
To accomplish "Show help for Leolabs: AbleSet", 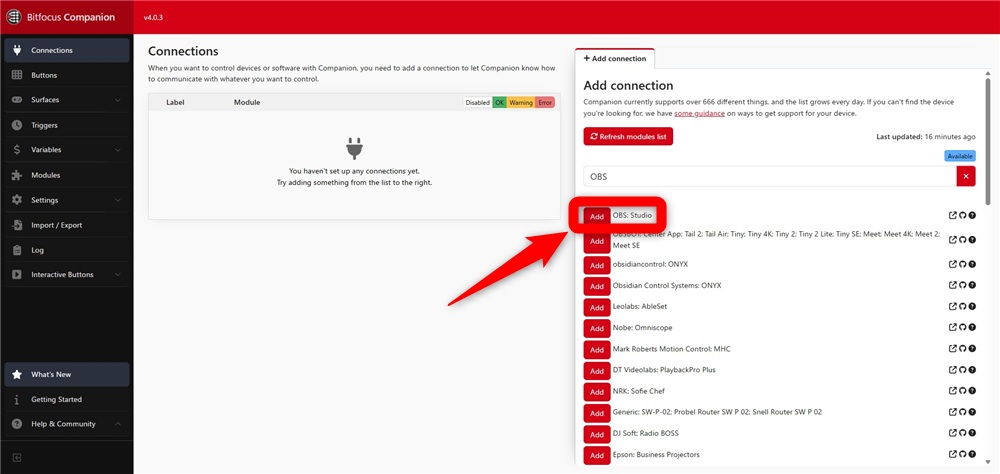I will click(972, 306).
